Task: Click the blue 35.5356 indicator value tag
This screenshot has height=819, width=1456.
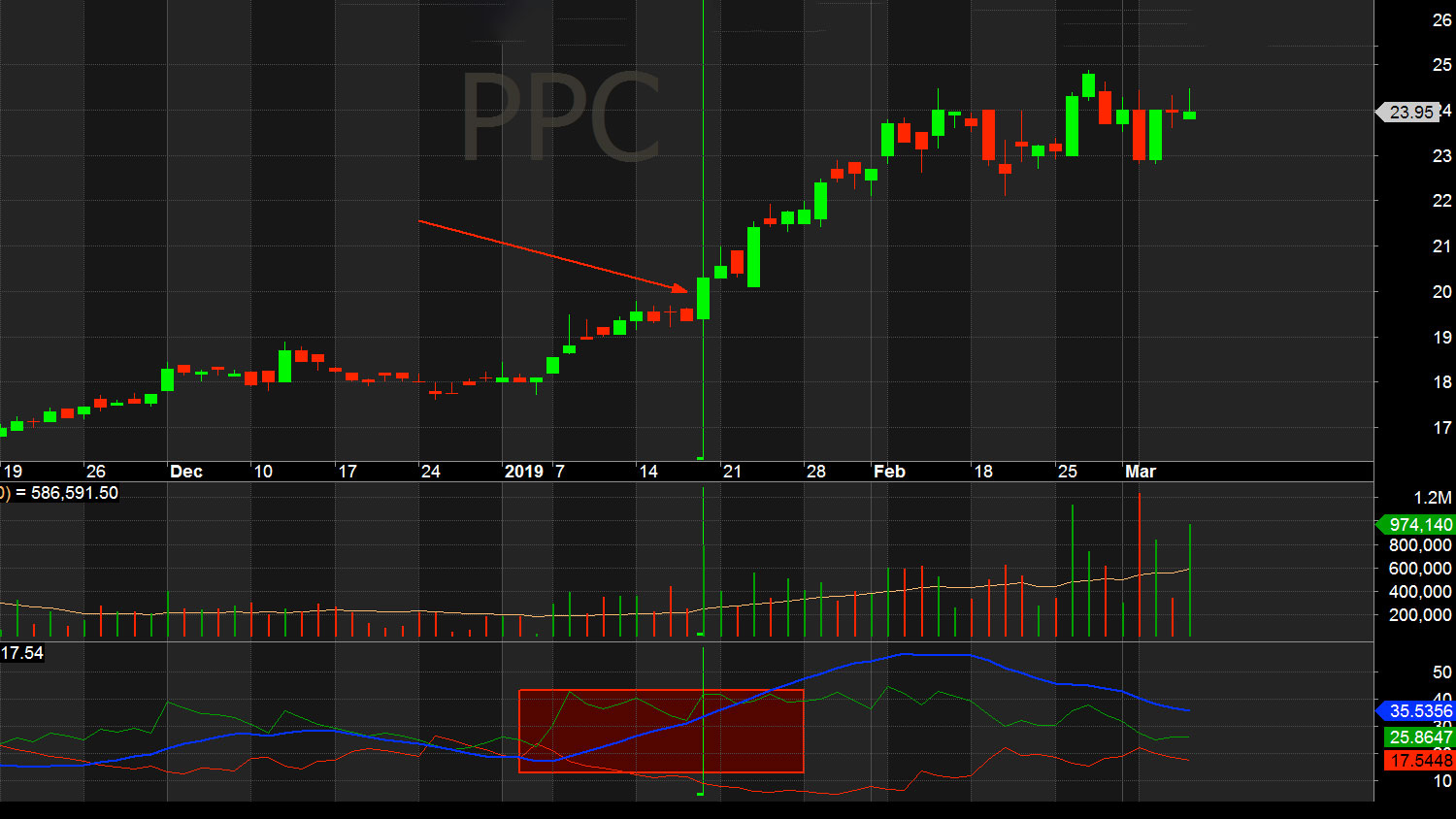Action: (1416, 711)
